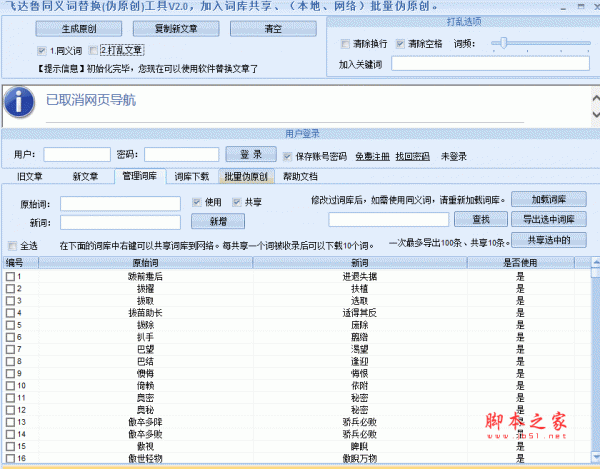Click the 加入关键词 input field
This screenshot has height=469, width=600.
coord(490,64)
